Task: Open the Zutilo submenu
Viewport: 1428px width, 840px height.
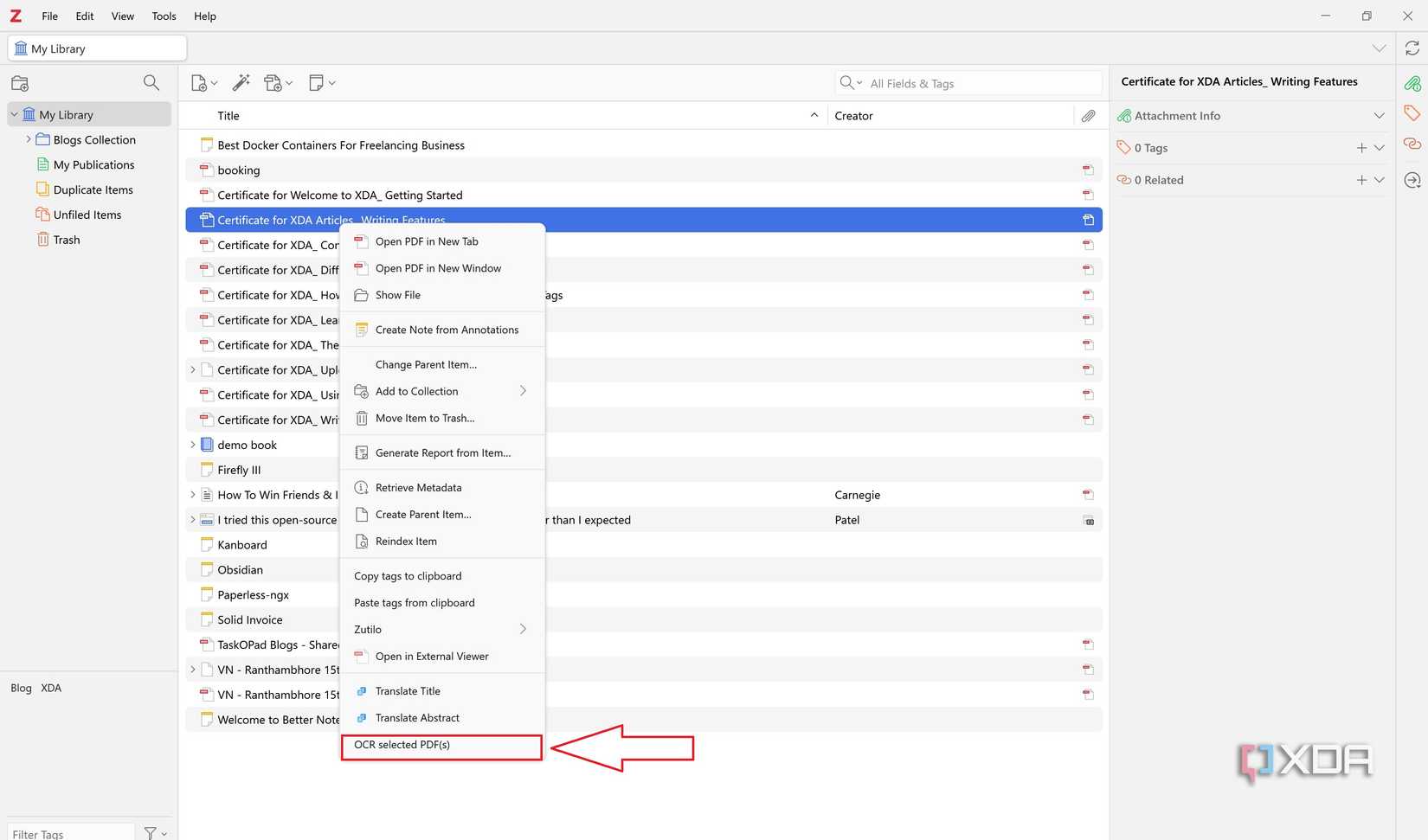Action: (x=442, y=629)
